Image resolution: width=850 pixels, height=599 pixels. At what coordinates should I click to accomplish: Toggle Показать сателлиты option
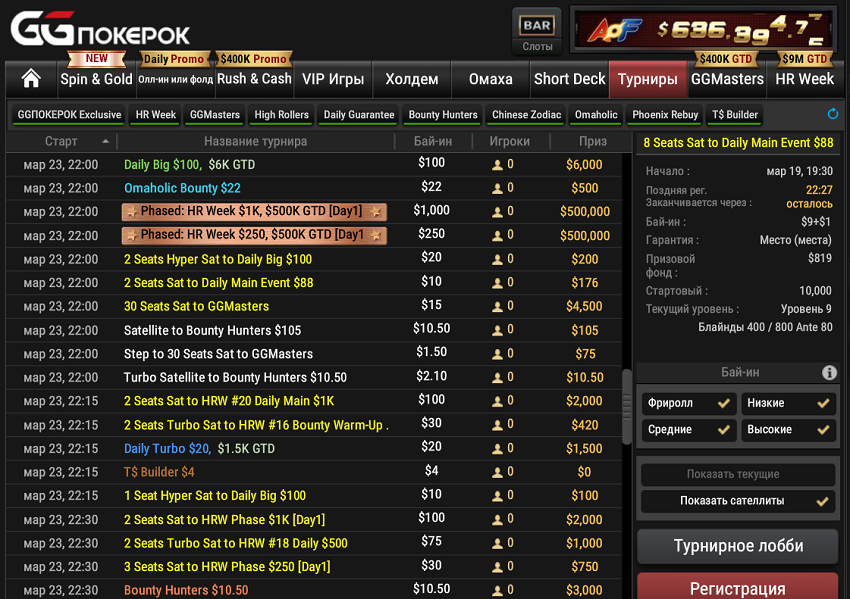pos(738,501)
